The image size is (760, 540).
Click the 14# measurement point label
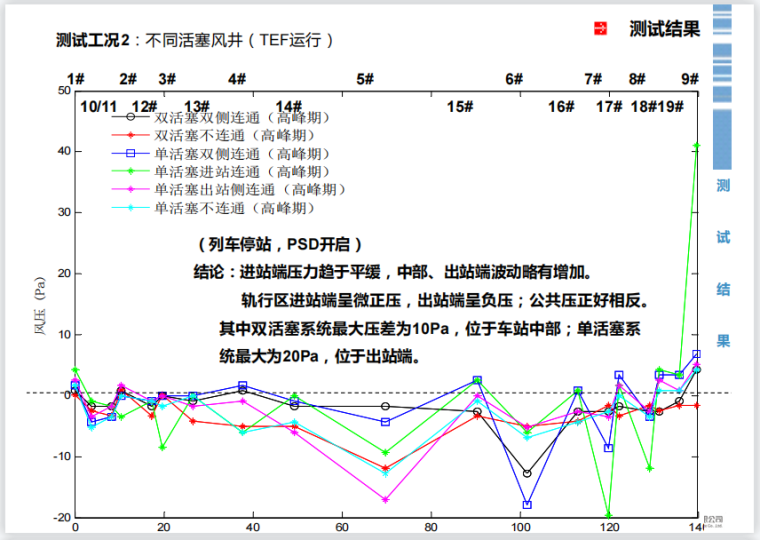pos(289,106)
